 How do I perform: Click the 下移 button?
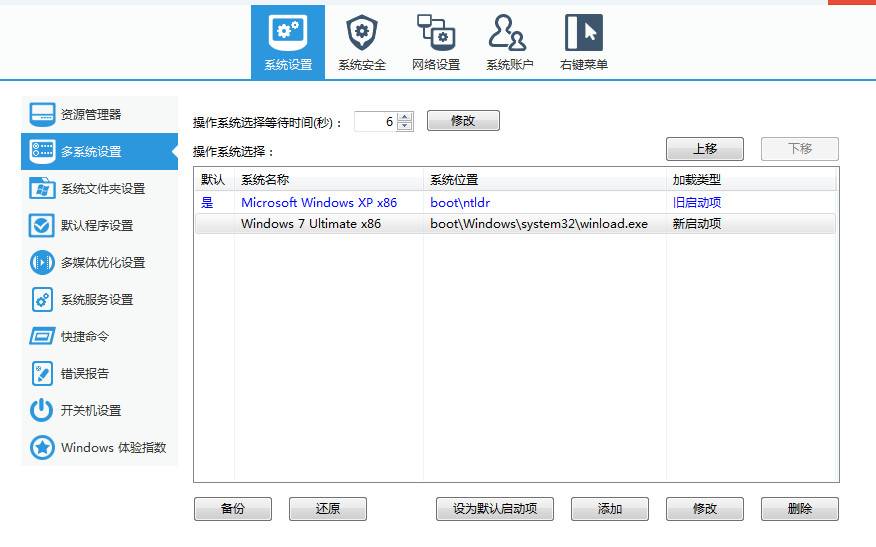pos(799,149)
